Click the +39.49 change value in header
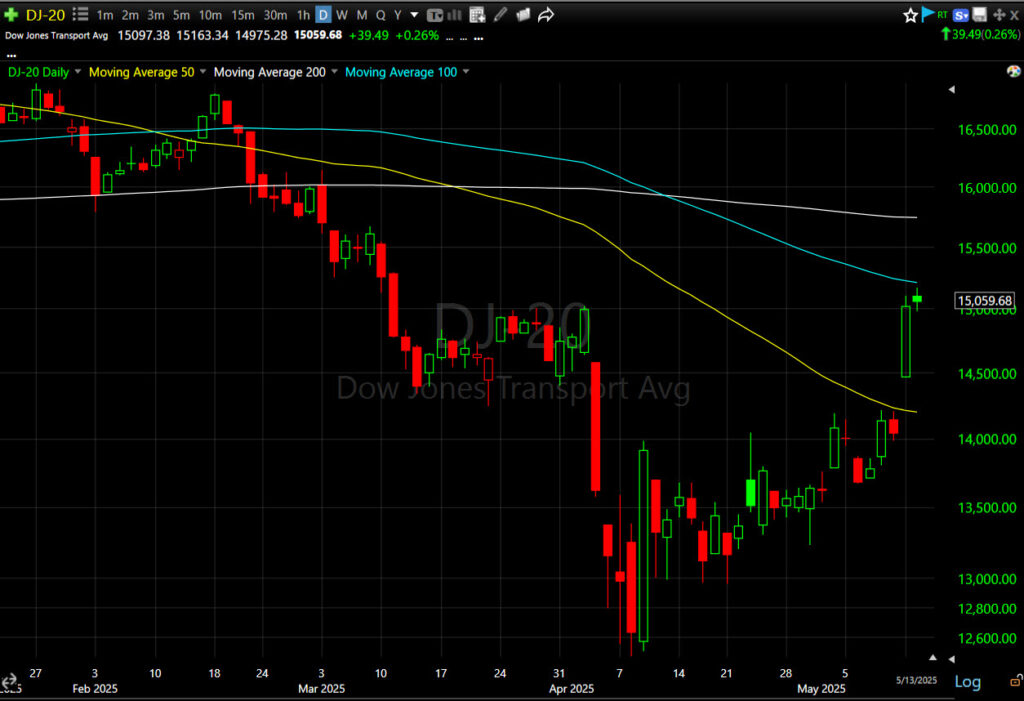The width and height of the screenshot is (1024, 701). pyautogui.click(x=369, y=35)
